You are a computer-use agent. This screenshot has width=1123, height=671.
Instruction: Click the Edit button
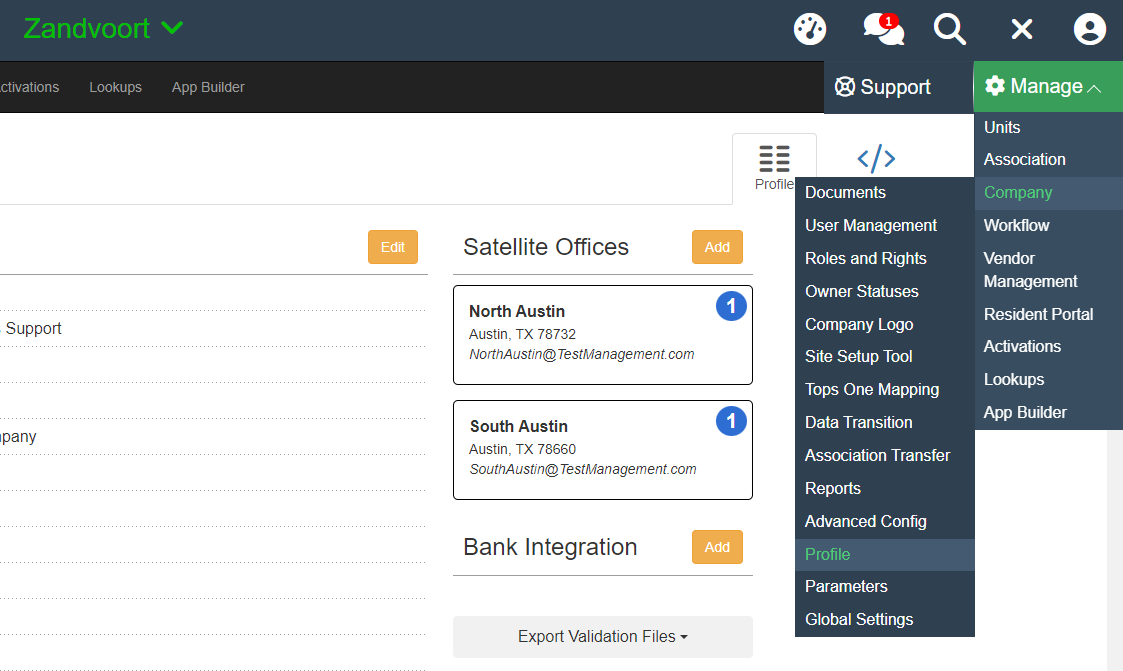392,247
